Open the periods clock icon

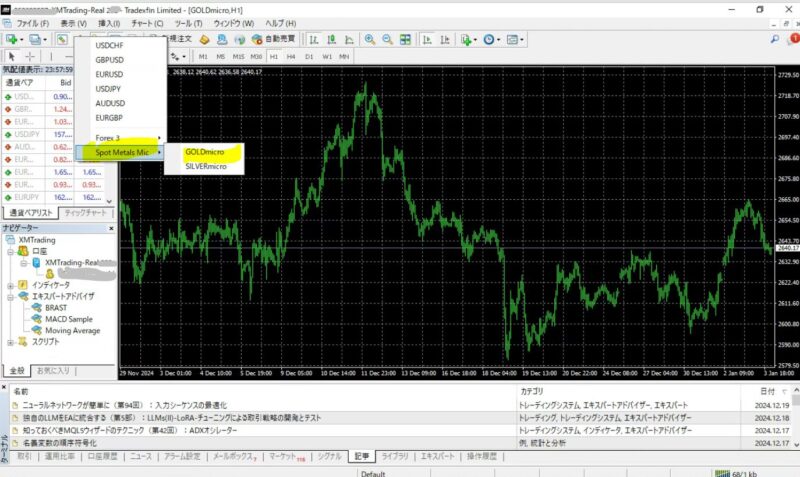click(489, 39)
